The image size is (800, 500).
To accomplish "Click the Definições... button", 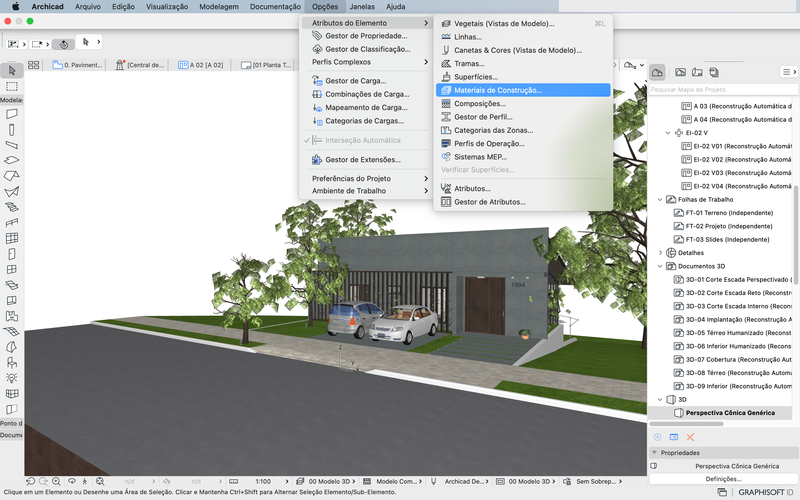I will click(723, 479).
